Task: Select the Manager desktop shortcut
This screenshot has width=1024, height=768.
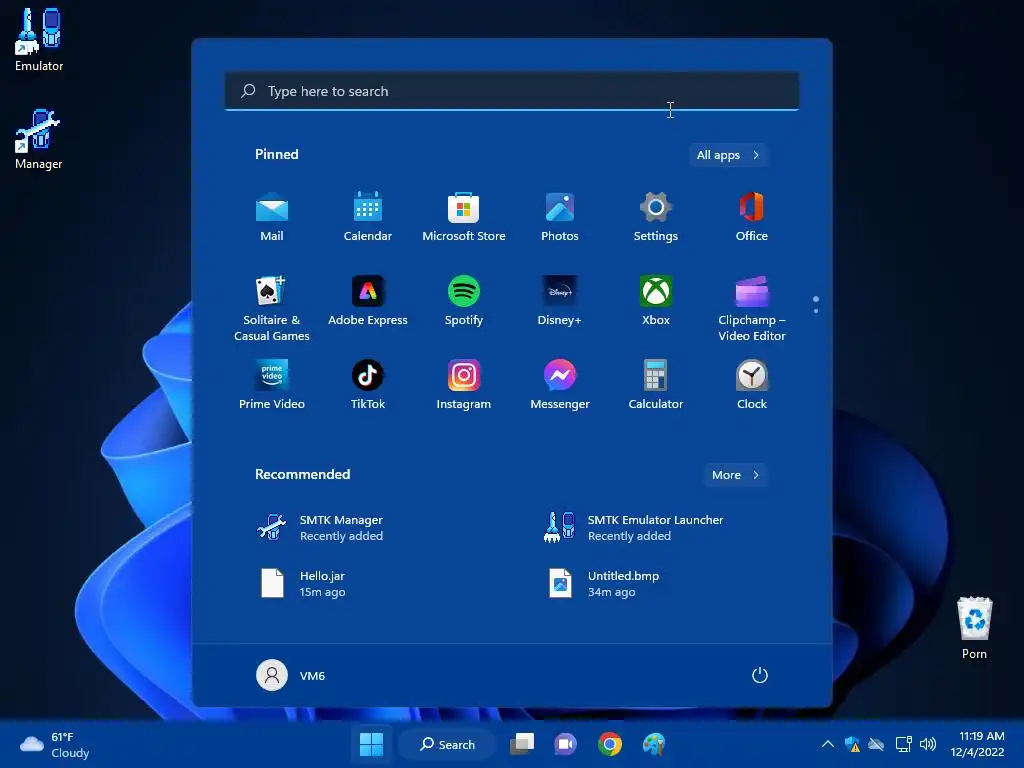Action: (x=39, y=139)
